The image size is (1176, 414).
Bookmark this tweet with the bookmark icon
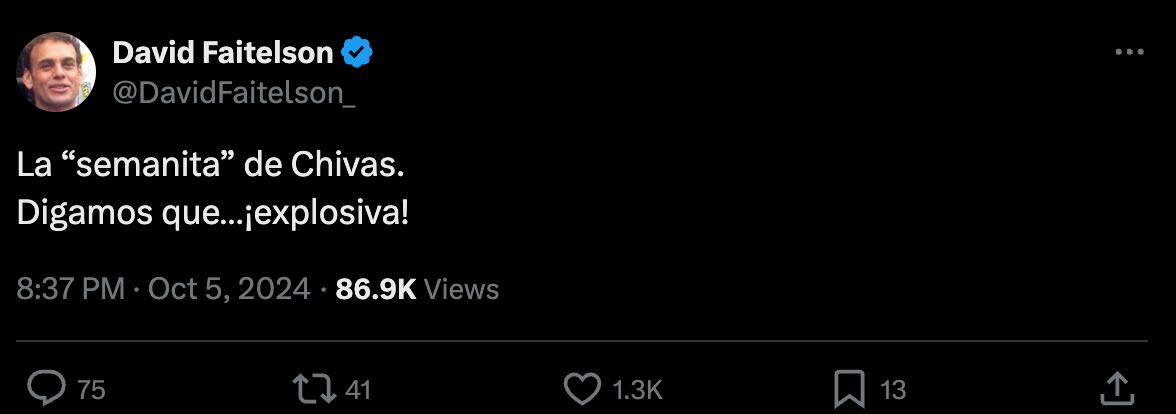pyautogui.click(x=849, y=388)
